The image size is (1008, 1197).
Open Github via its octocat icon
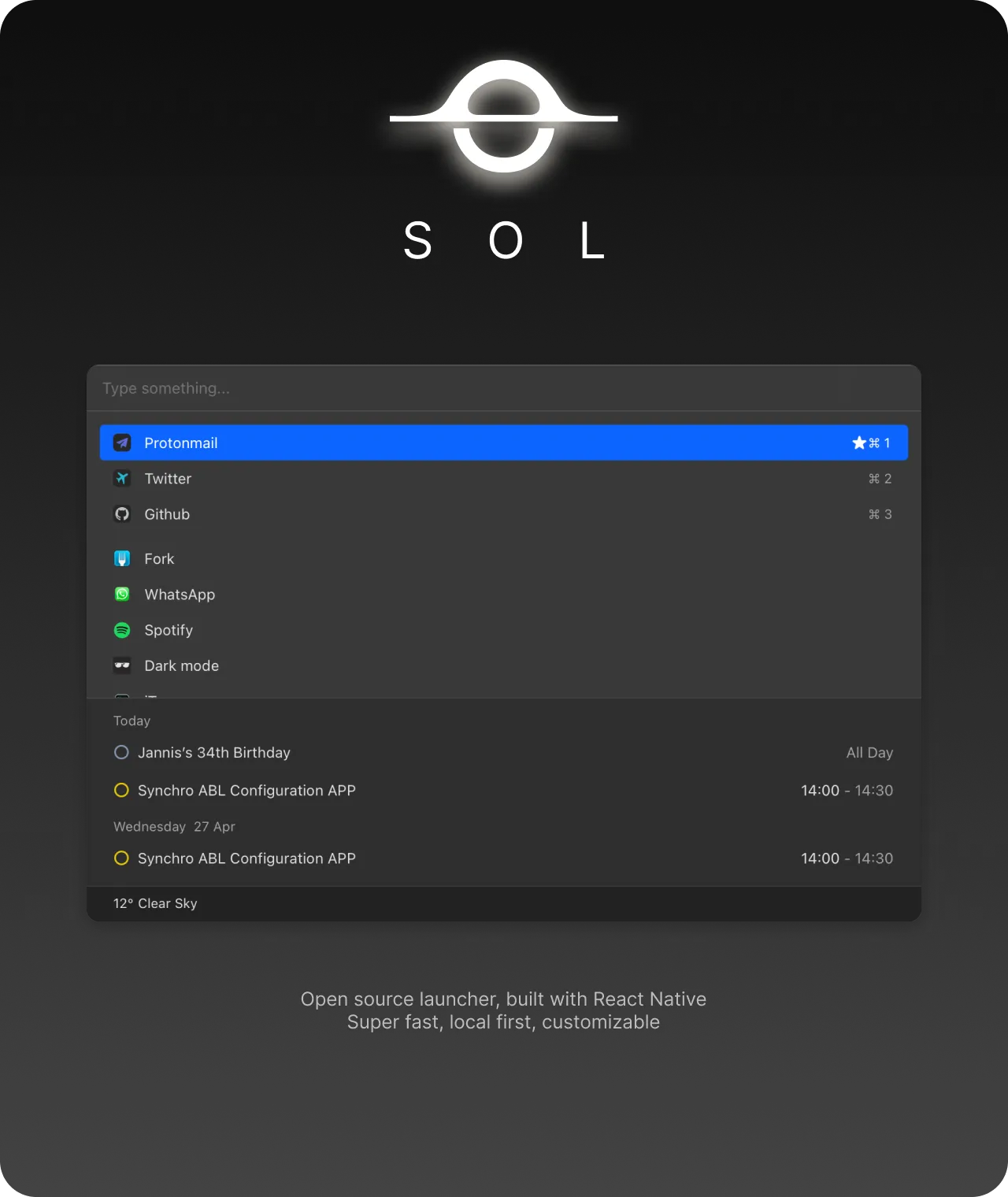[122, 513]
